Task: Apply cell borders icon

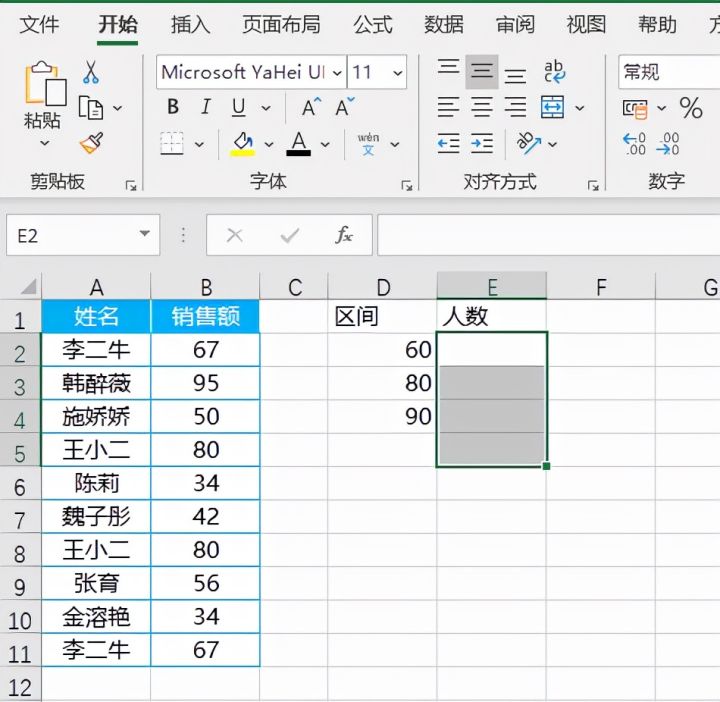Action: (172, 143)
